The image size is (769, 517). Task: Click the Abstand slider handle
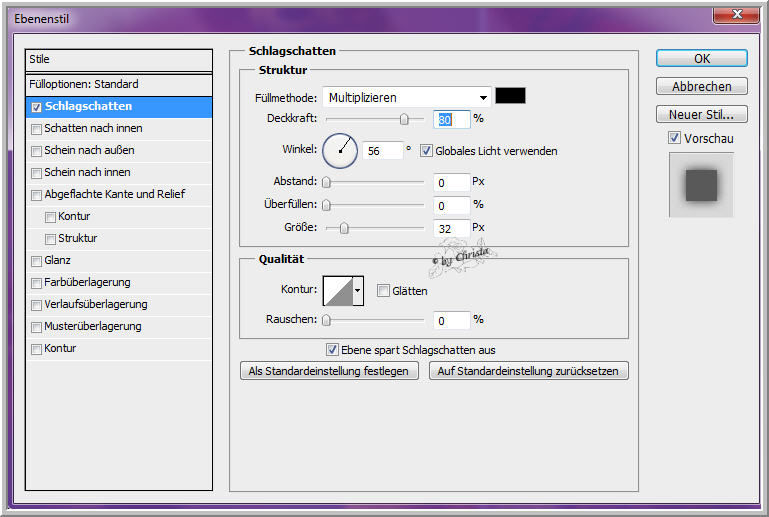326,182
